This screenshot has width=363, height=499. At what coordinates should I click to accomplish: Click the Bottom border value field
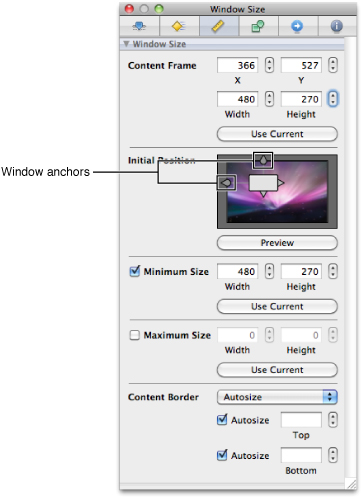point(301,455)
